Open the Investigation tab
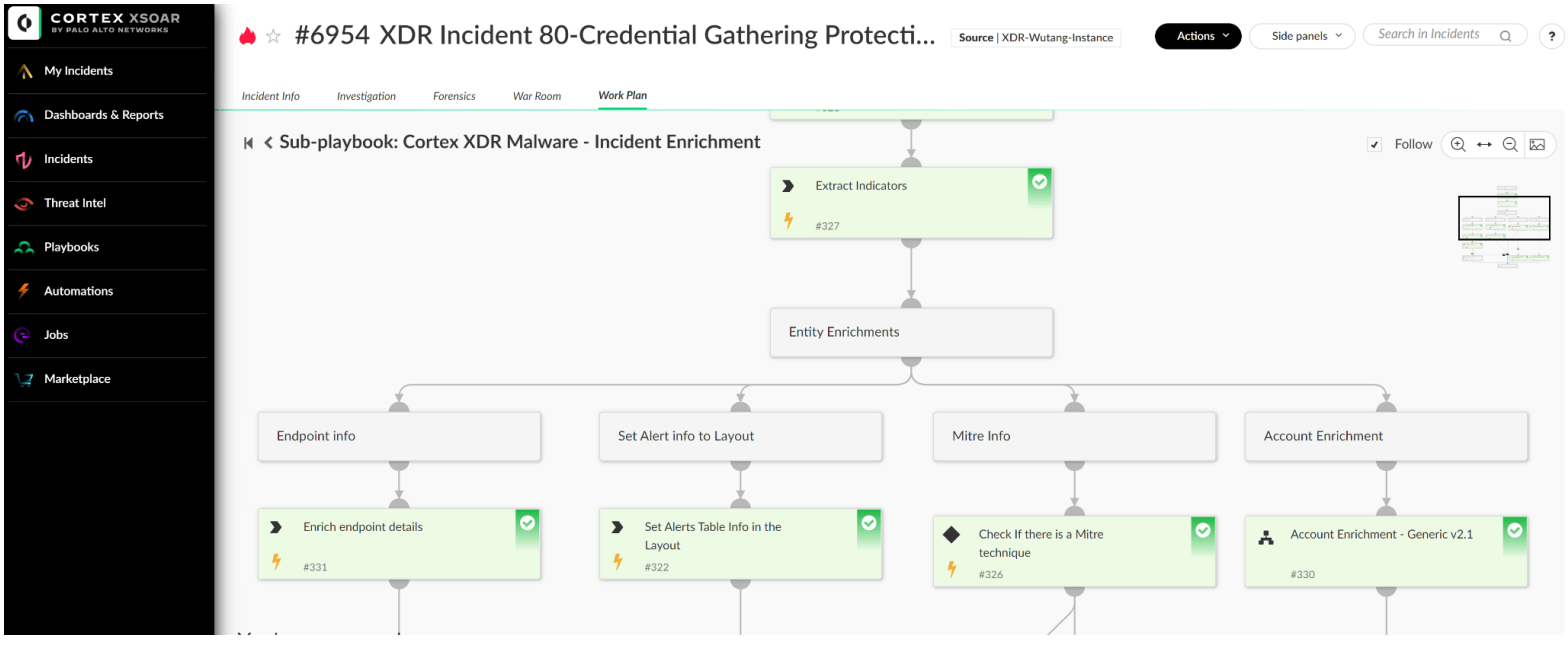This screenshot has height=646, width=1568. 366,96
